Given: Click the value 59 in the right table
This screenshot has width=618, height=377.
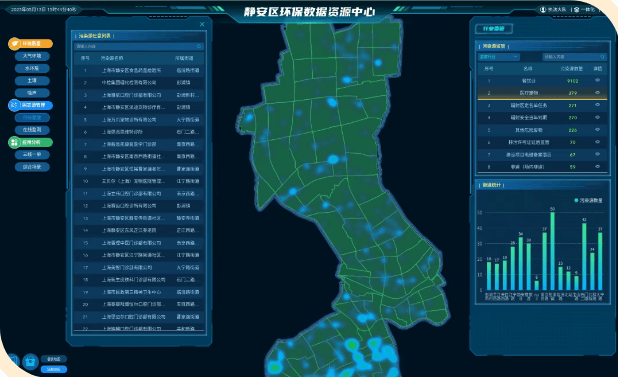Looking at the screenshot, I should coord(572,167).
